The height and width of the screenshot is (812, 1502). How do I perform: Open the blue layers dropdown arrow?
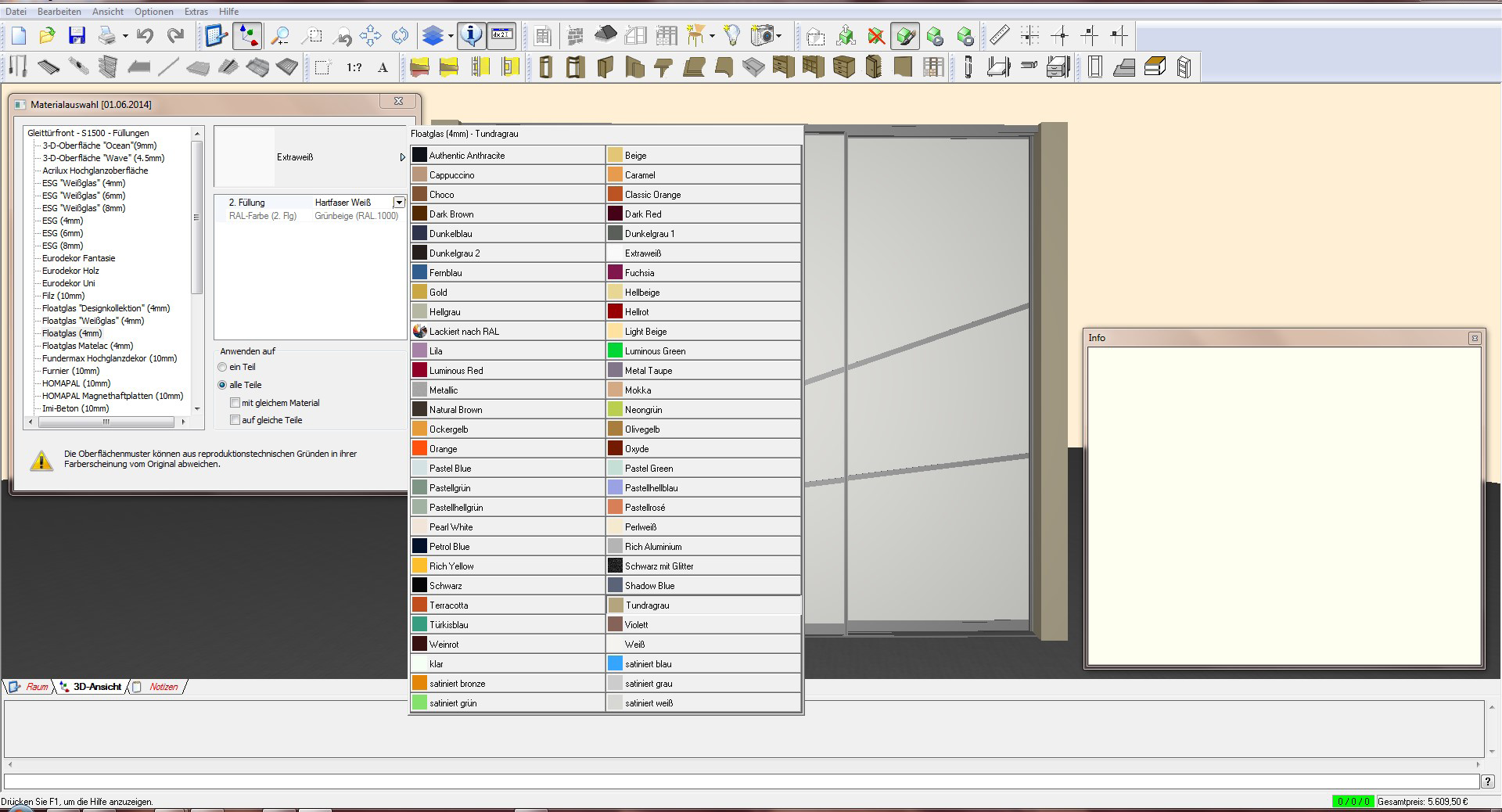tap(451, 36)
